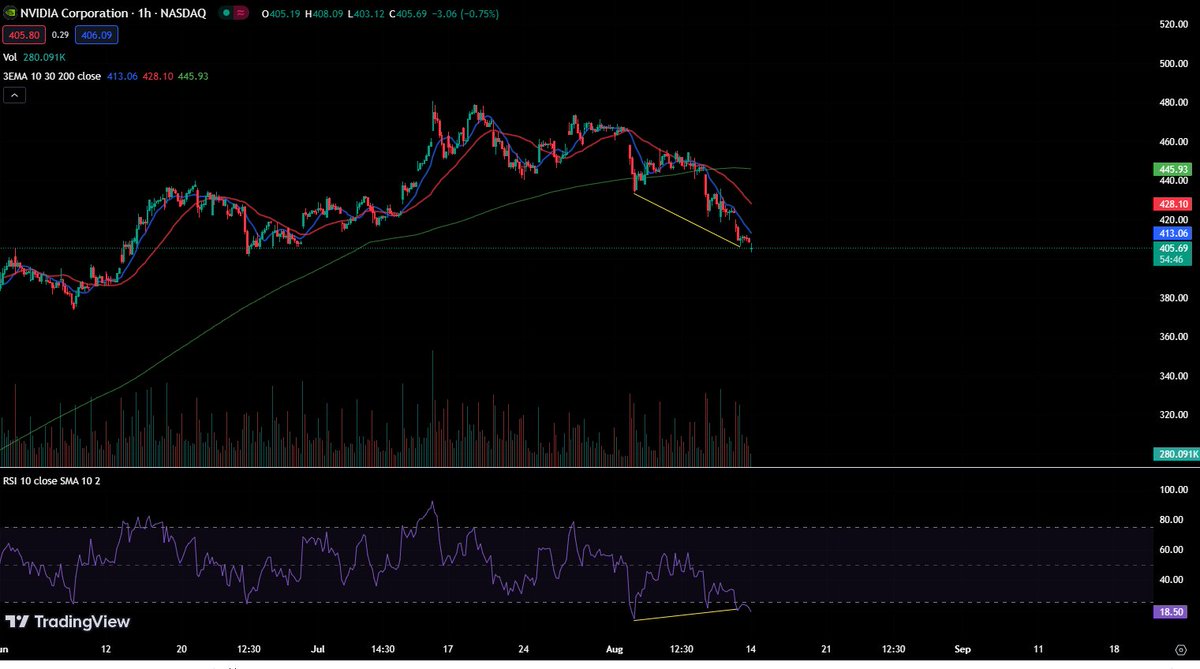This screenshot has height=669, width=1200.
Task: Click the pink approximate data indicator icon
Action: [241, 14]
